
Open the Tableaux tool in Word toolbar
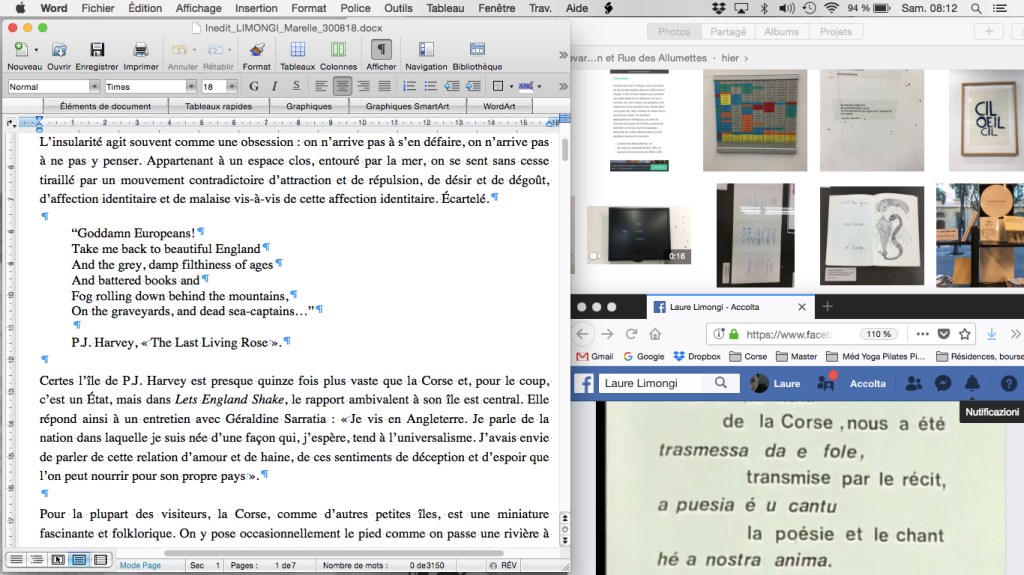297,50
